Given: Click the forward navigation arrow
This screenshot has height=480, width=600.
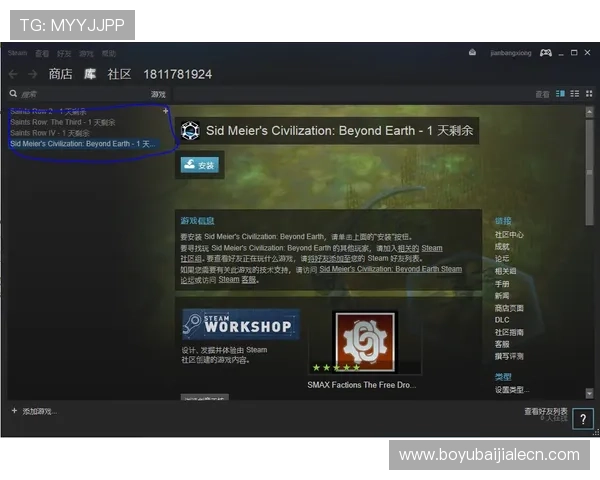Looking at the screenshot, I should (x=30, y=74).
